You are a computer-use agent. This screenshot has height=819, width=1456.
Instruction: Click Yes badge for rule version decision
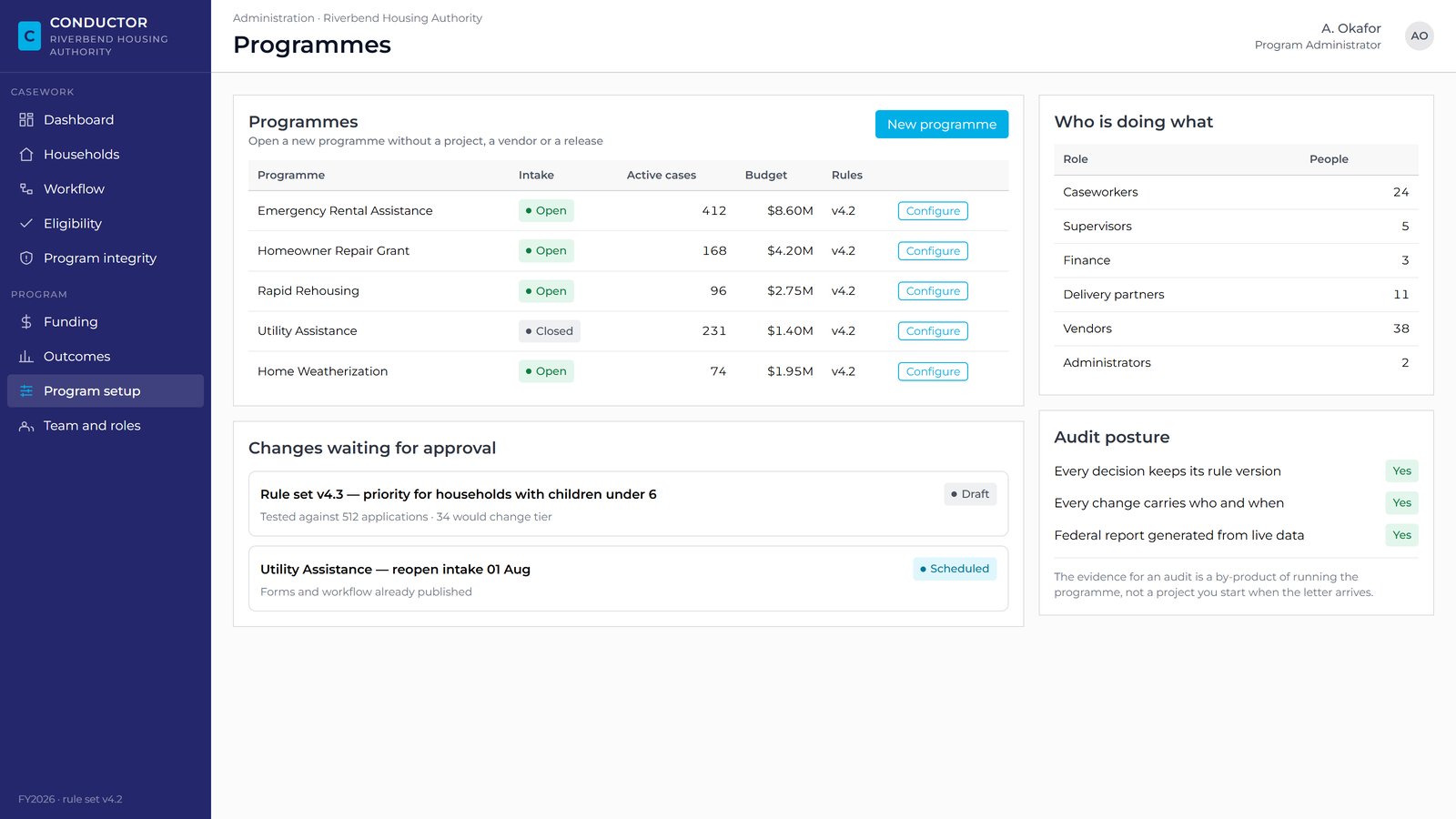[x=1401, y=470]
